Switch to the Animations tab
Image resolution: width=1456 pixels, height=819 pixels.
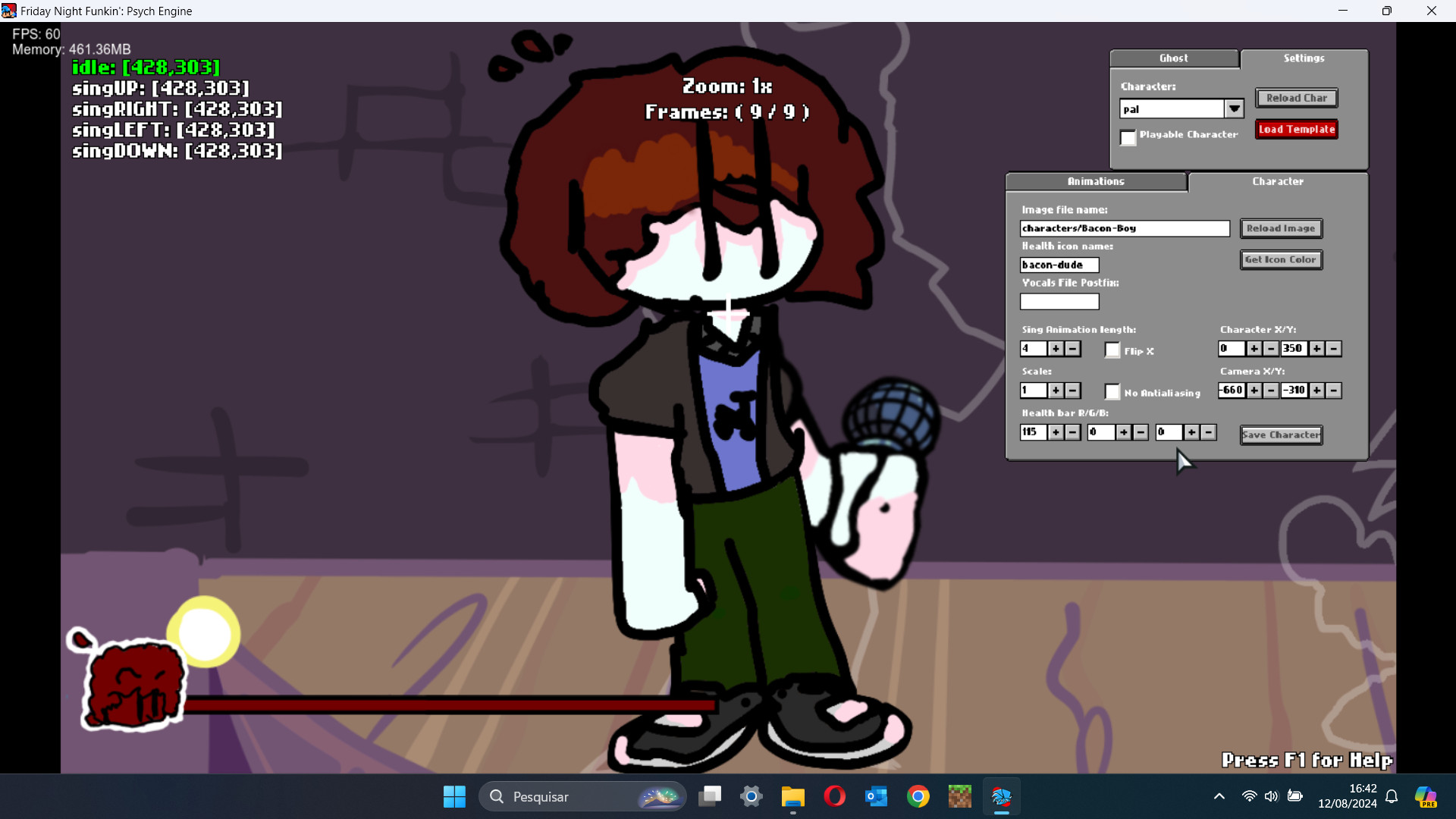(1096, 181)
